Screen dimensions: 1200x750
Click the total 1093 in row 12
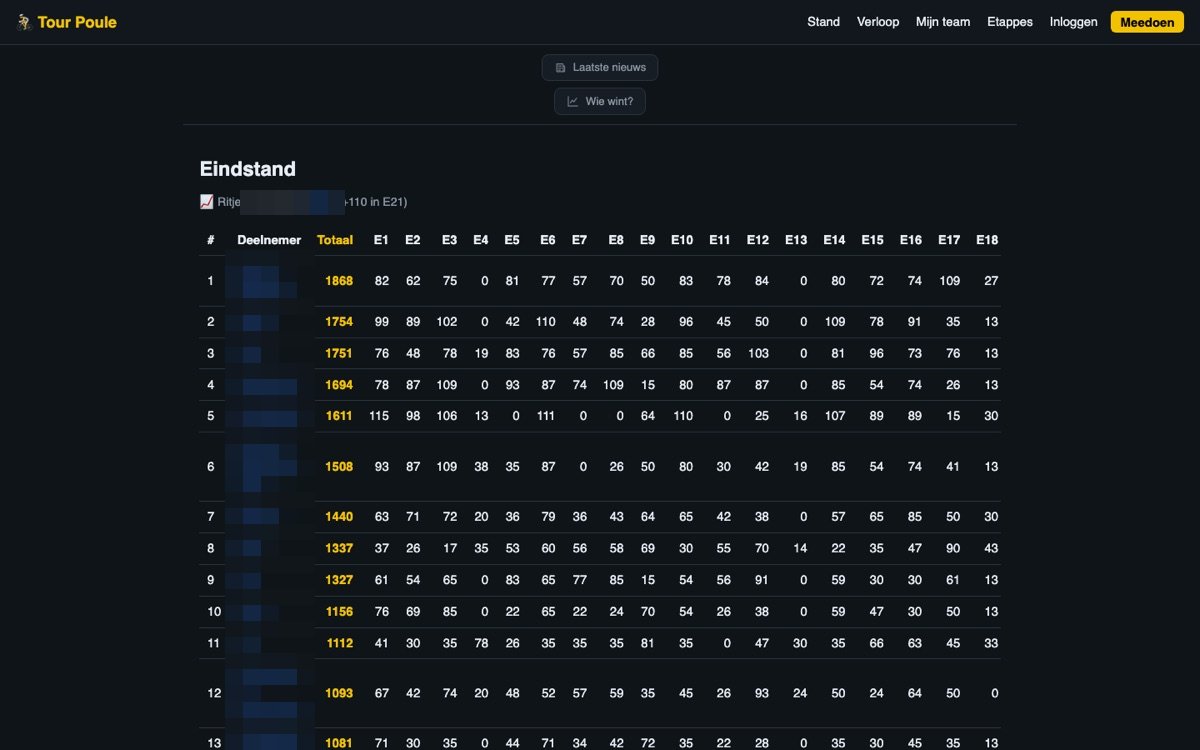[339, 693]
